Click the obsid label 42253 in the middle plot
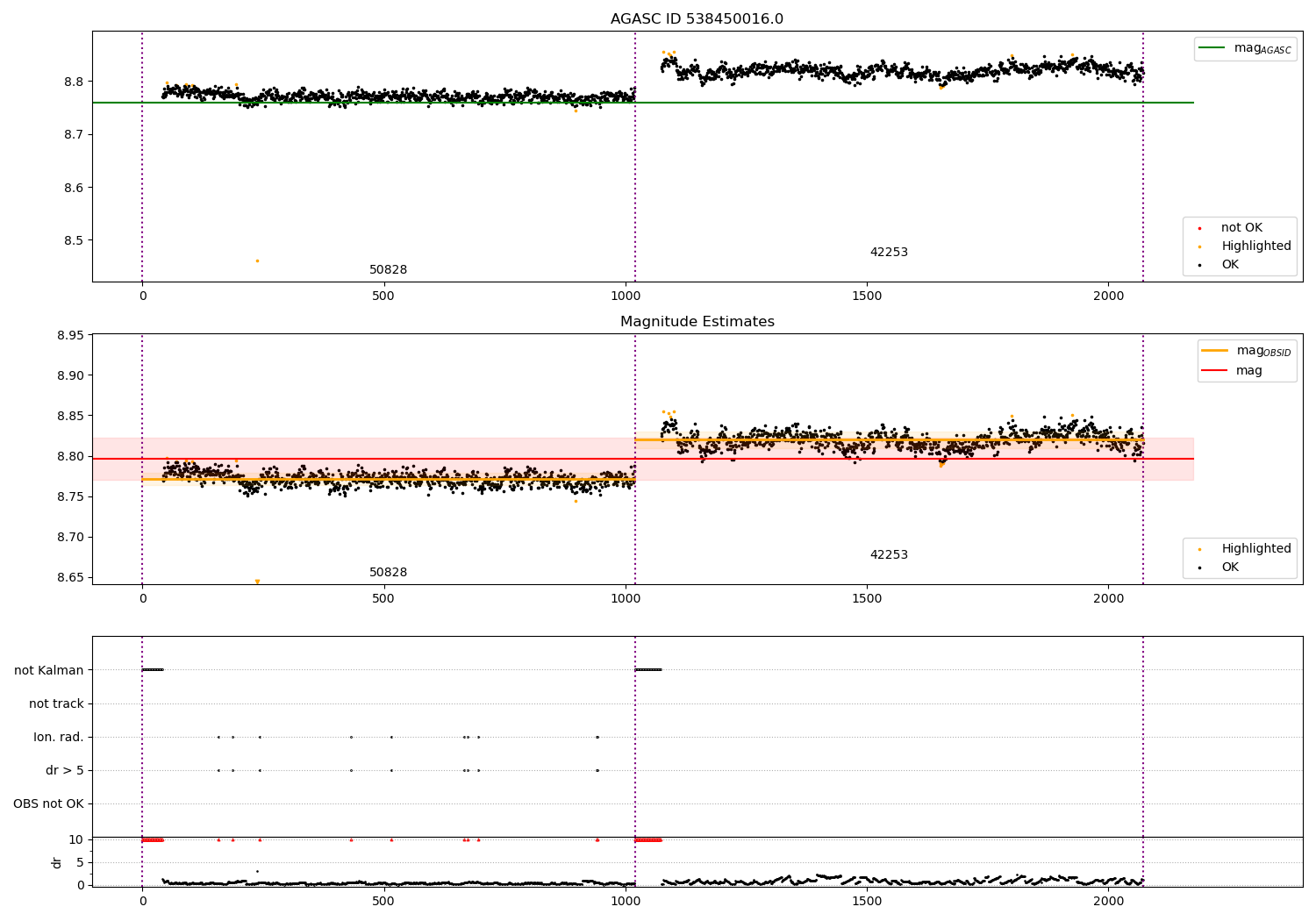Screen dimensions: 1316x921 (889, 555)
